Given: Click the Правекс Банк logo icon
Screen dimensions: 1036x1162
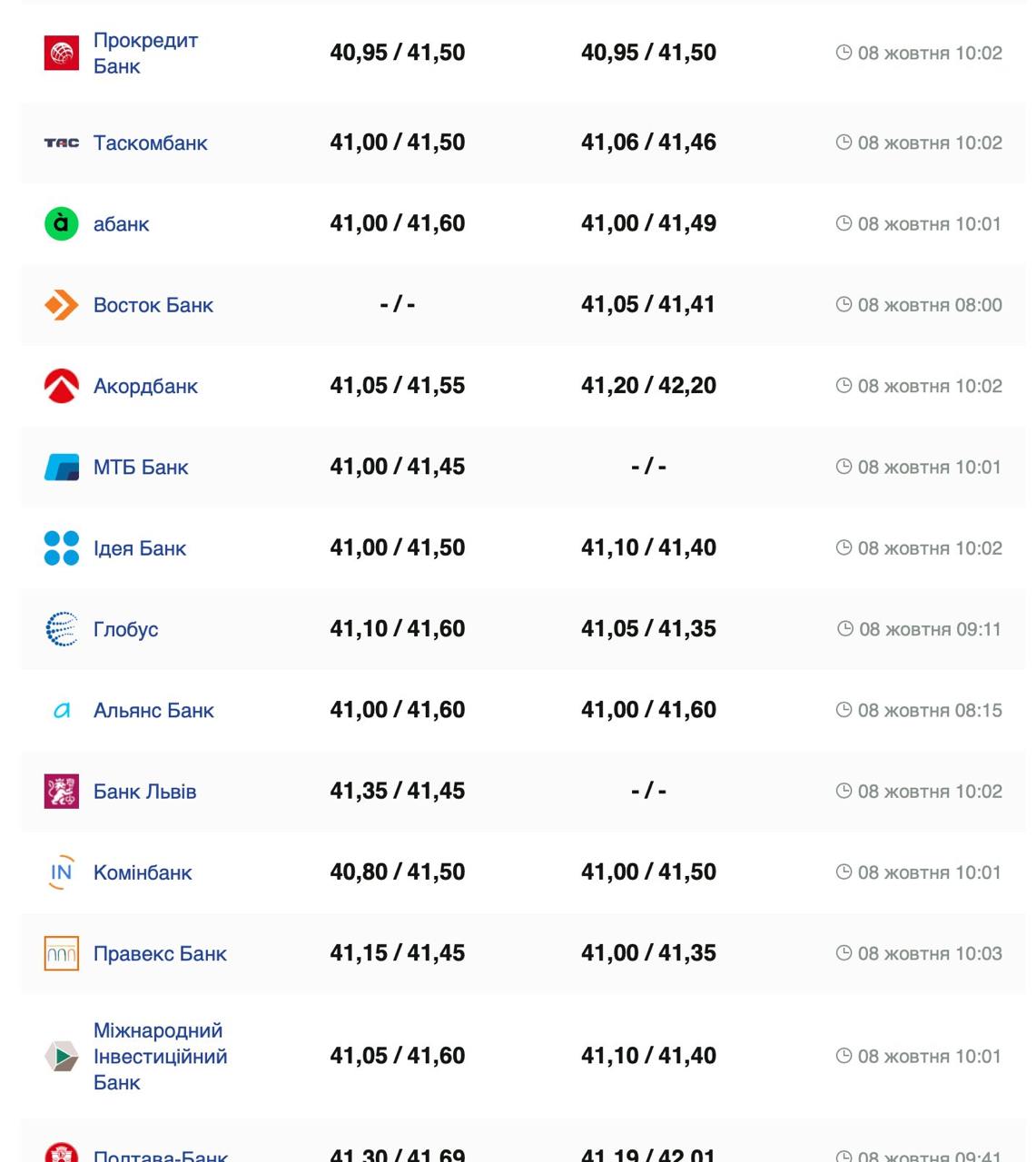Looking at the screenshot, I should coord(62,953).
